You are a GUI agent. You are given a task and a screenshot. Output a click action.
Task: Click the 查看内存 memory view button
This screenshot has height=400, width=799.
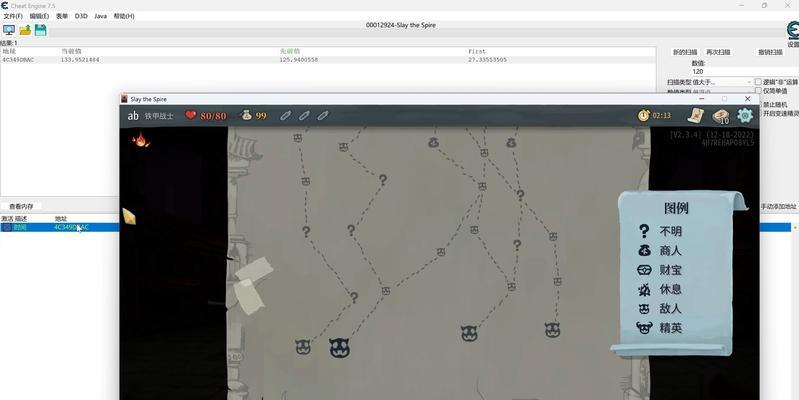click(x=21, y=206)
